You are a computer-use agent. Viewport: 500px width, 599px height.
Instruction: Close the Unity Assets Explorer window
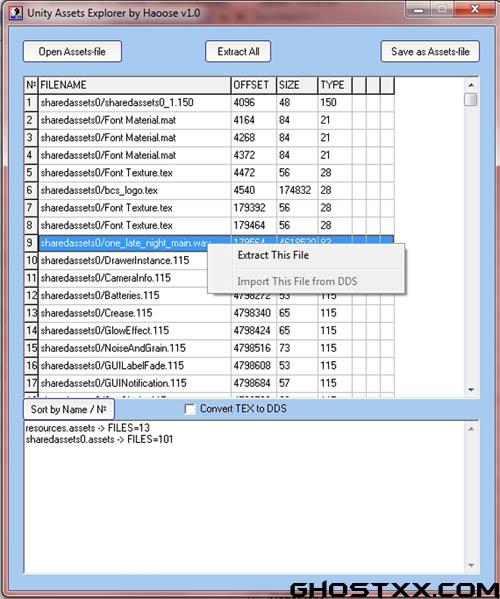475,9
